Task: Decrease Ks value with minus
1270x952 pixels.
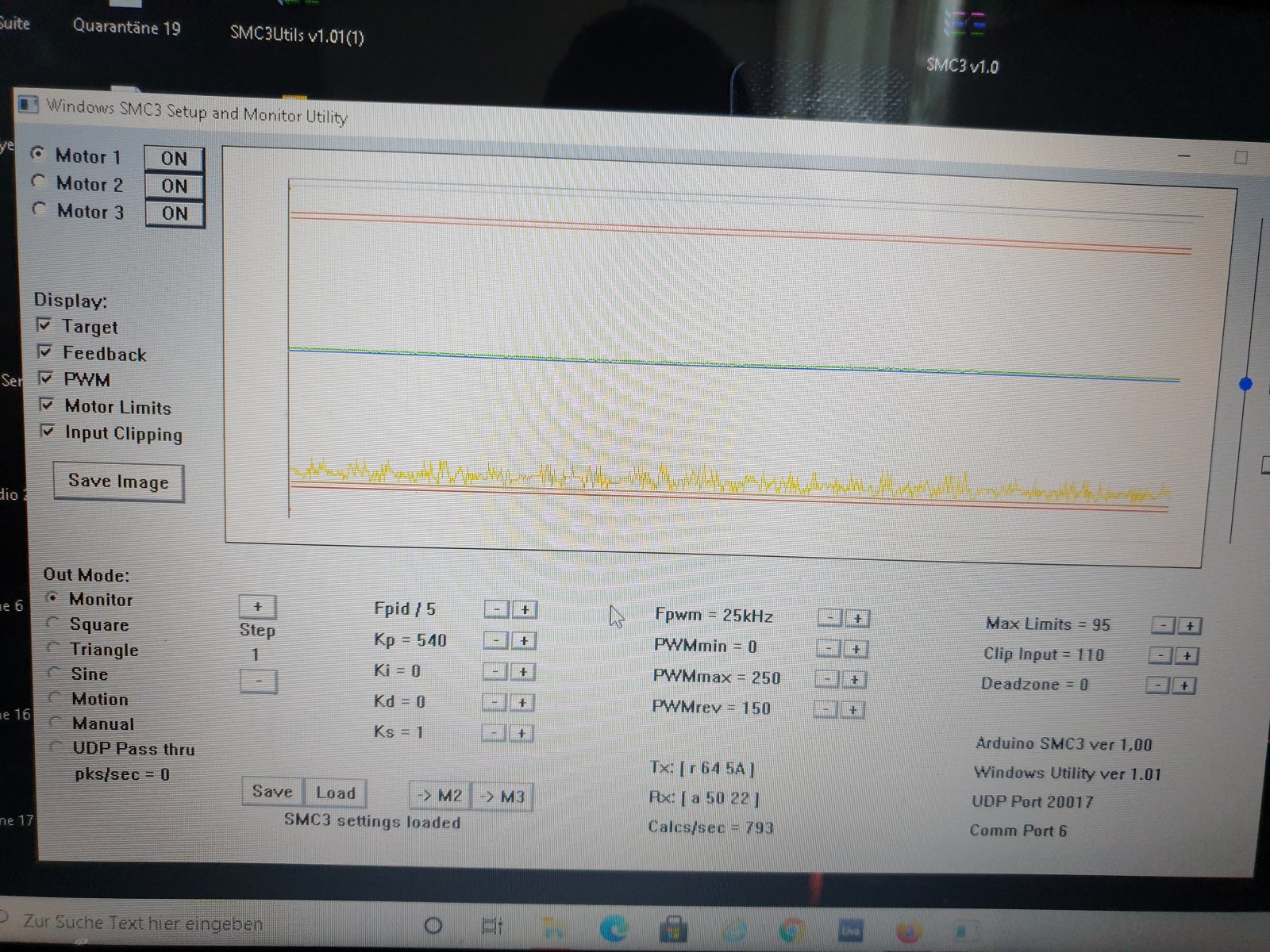Action: point(494,733)
